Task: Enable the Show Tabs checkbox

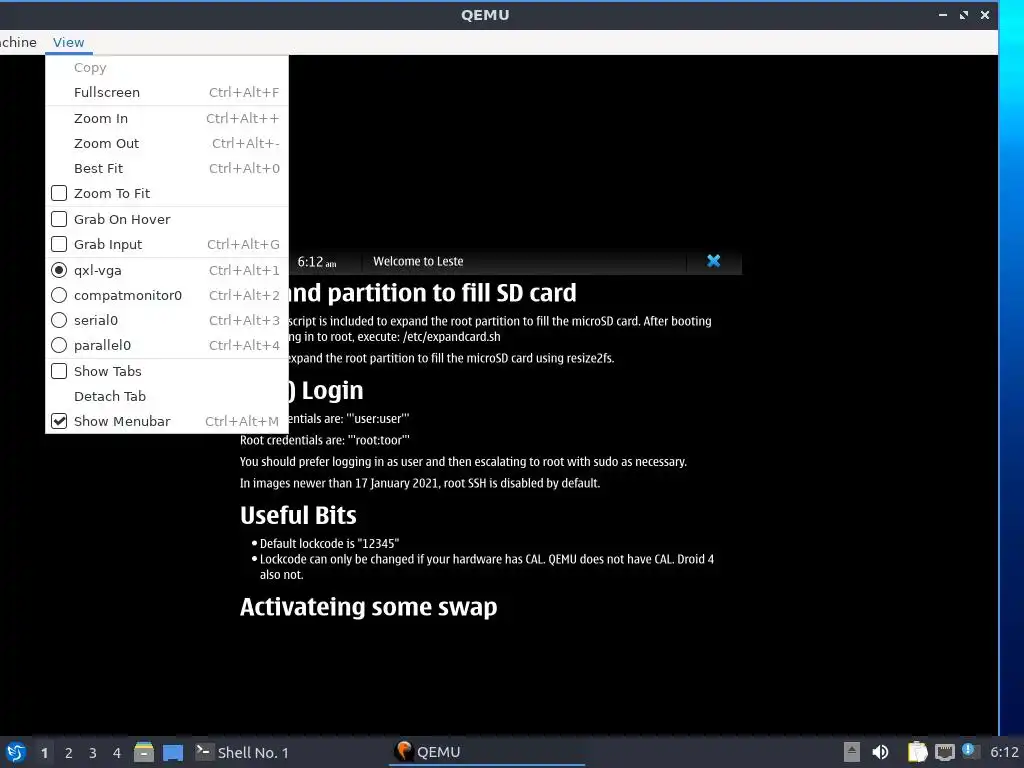Action: point(59,371)
